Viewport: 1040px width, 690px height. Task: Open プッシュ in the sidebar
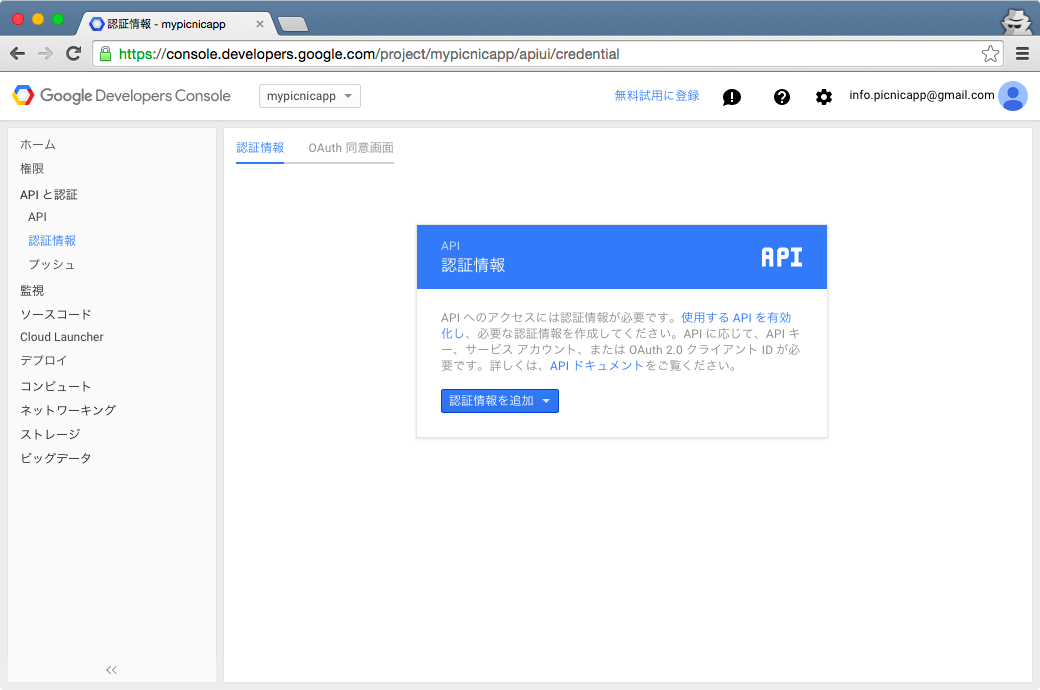[x=52, y=265]
